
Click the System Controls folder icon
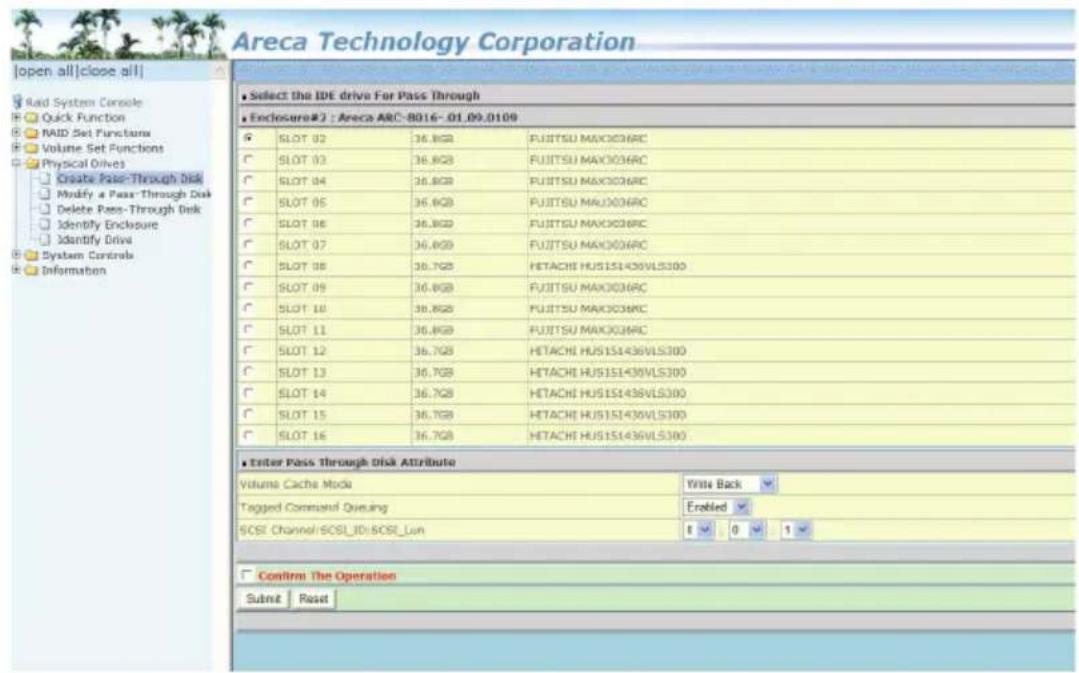[32, 255]
